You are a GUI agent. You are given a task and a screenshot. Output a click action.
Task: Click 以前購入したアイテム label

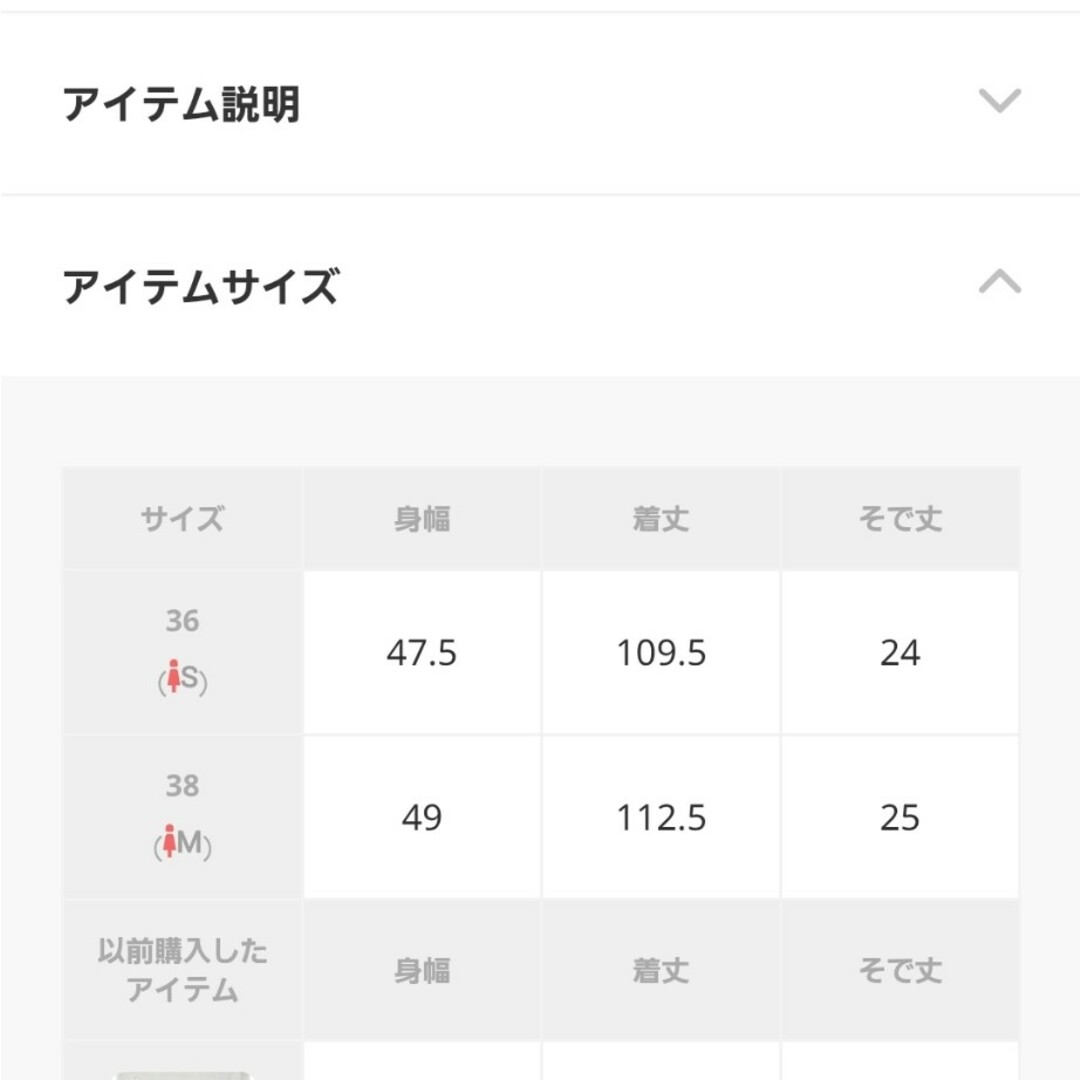click(183, 970)
